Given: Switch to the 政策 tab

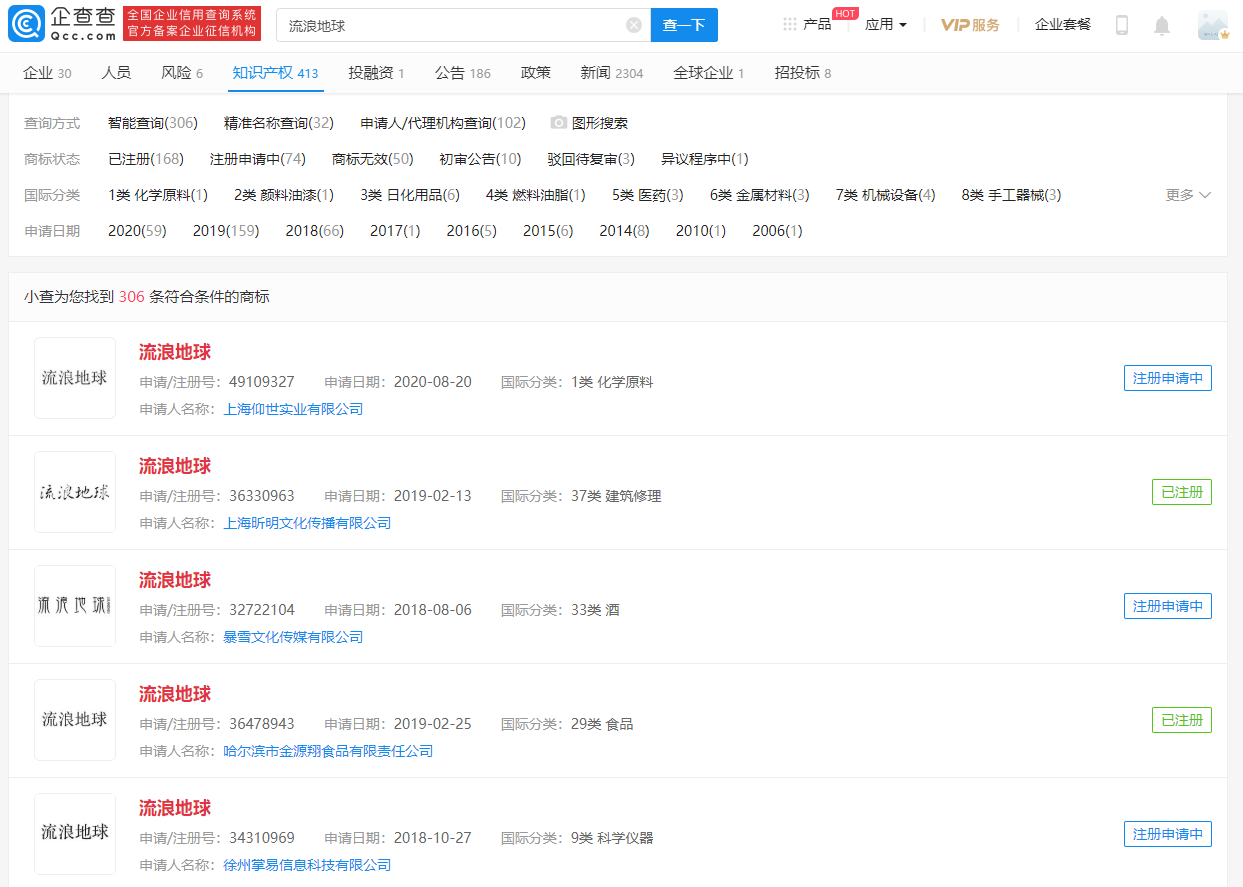Looking at the screenshot, I should pyautogui.click(x=536, y=73).
